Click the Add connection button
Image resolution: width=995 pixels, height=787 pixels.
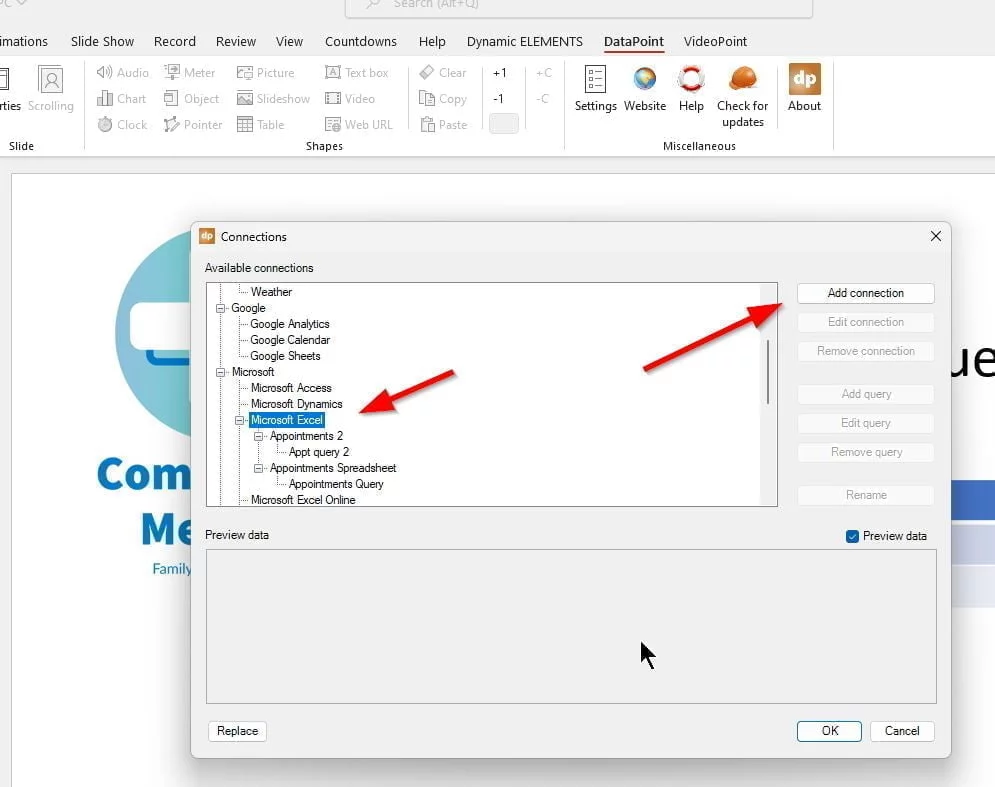(x=864, y=293)
